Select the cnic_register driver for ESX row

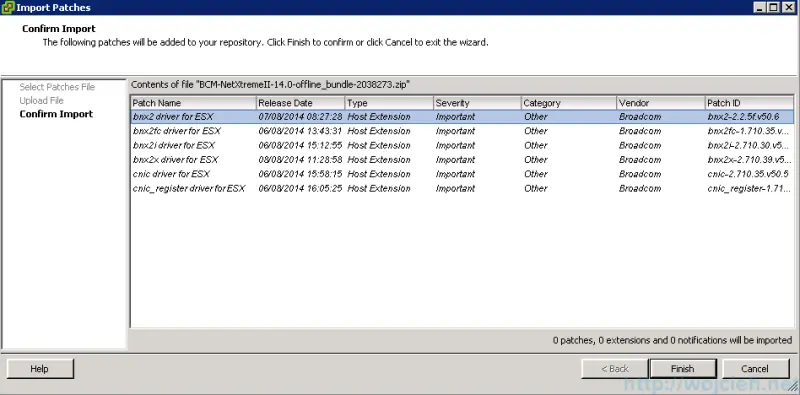pyautogui.click(x=462, y=188)
